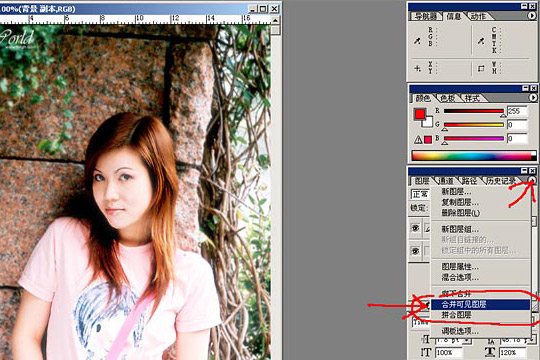The width and height of the screenshot is (540, 360).
Task: Click the red foreground color swatch
Action: (419, 114)
